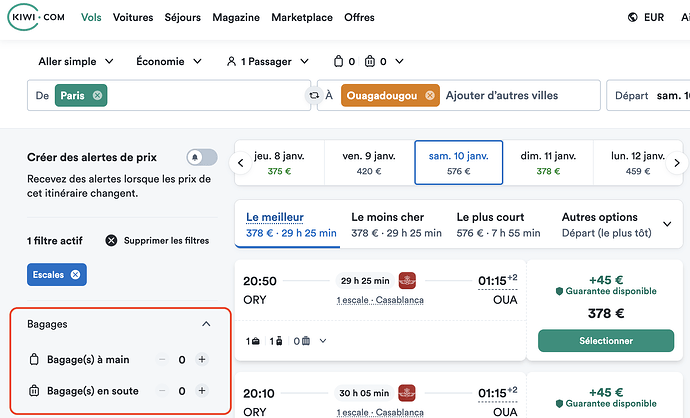The width and height of the screenshot is (690, 418).
Task: Click the passenger icon beside 1 Passager
Action: pos(231,61)
